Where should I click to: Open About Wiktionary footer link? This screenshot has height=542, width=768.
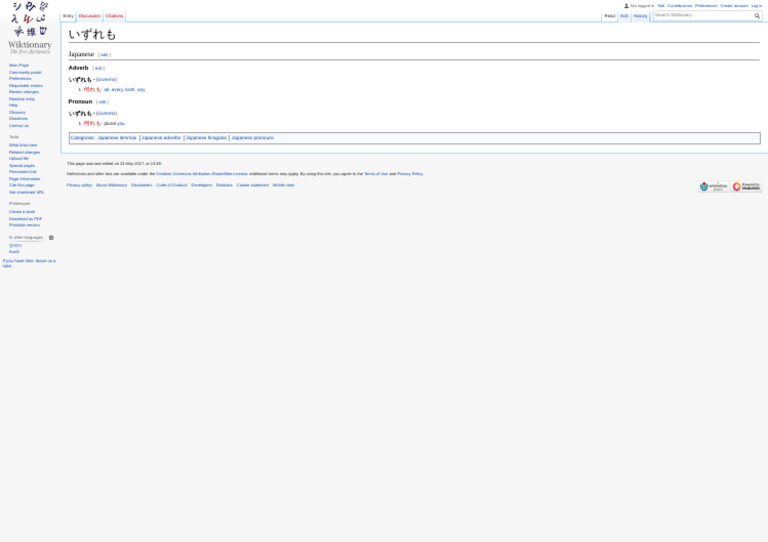tap(111, 185)
